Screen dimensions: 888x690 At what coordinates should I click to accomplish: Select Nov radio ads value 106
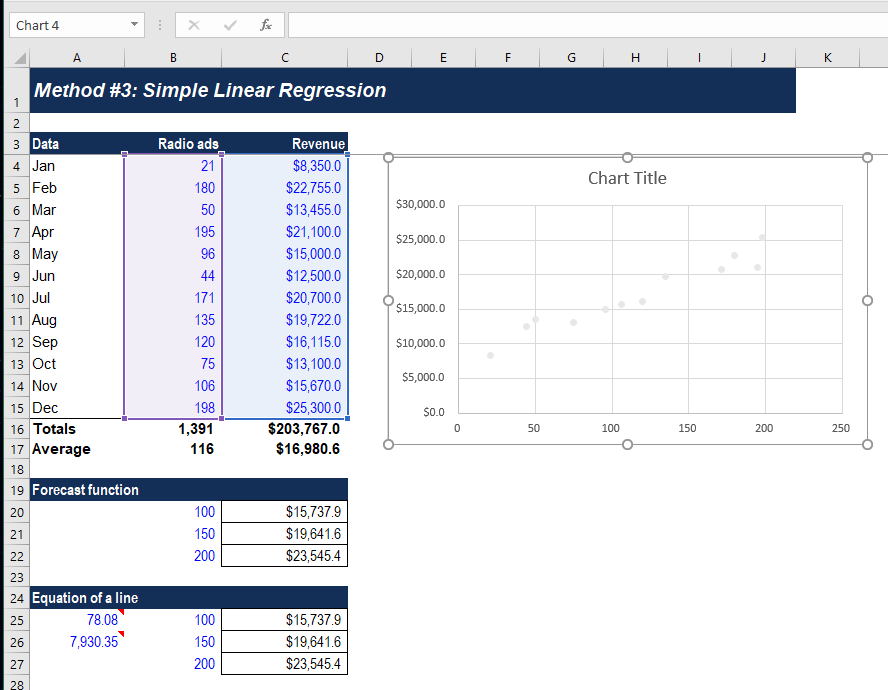tap(173, 386)
